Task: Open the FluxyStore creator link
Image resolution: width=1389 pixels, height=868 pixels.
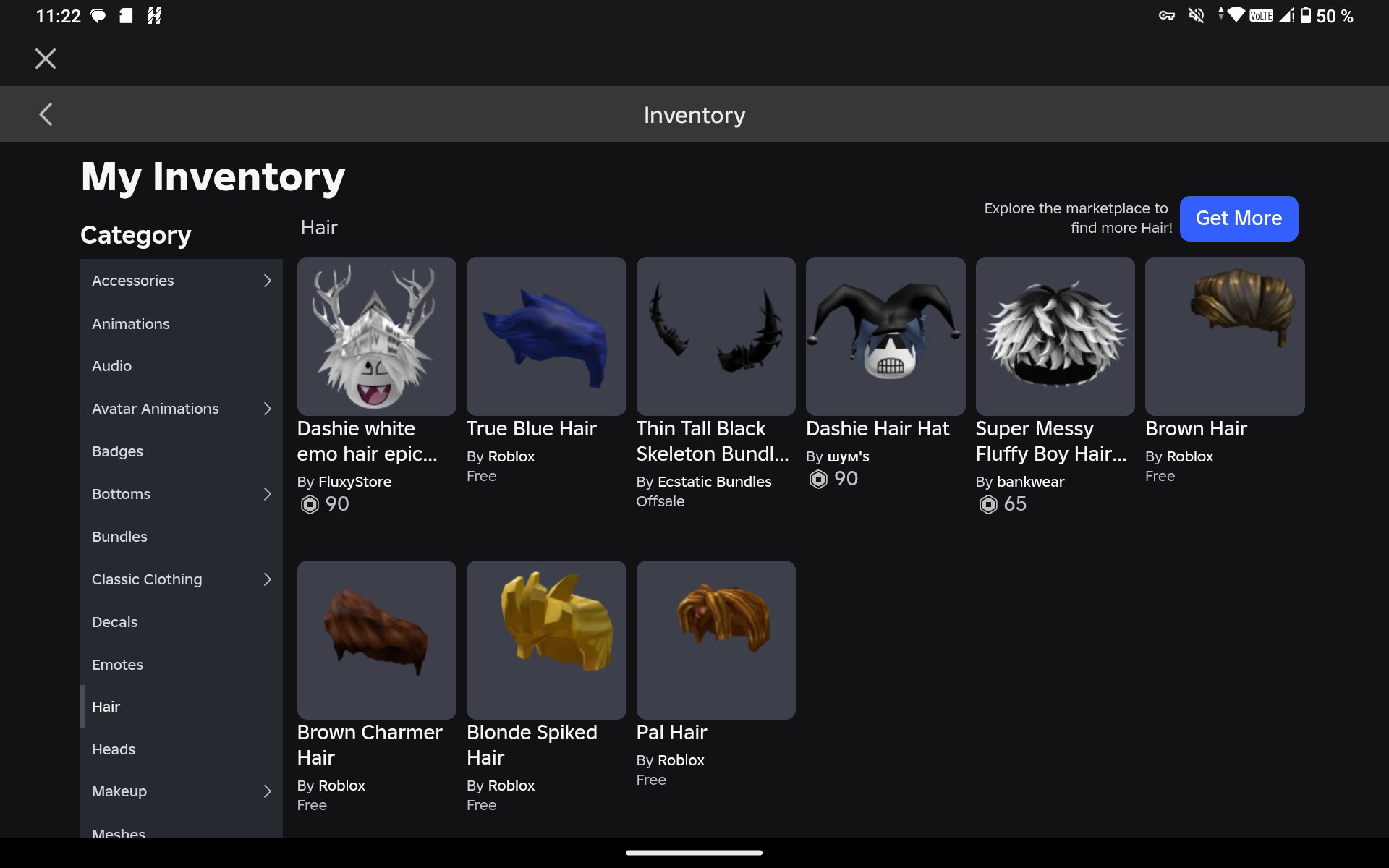Action: click(354, 482)
